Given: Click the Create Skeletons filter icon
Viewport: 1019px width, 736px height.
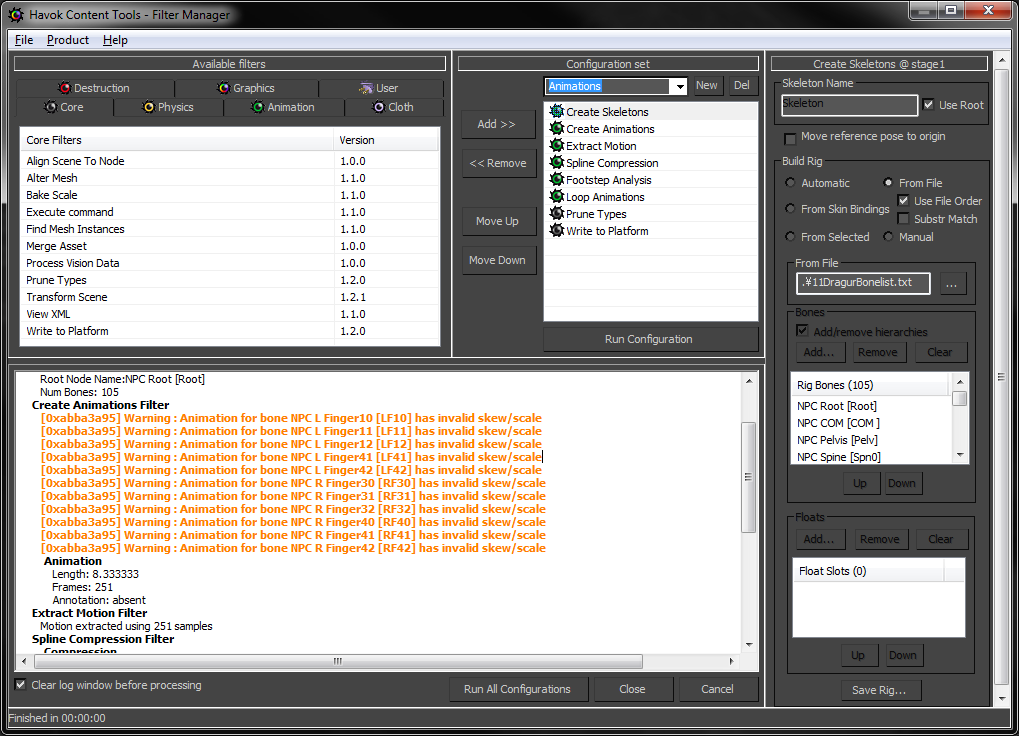Looking at the screenshot, I should (557, 111).
